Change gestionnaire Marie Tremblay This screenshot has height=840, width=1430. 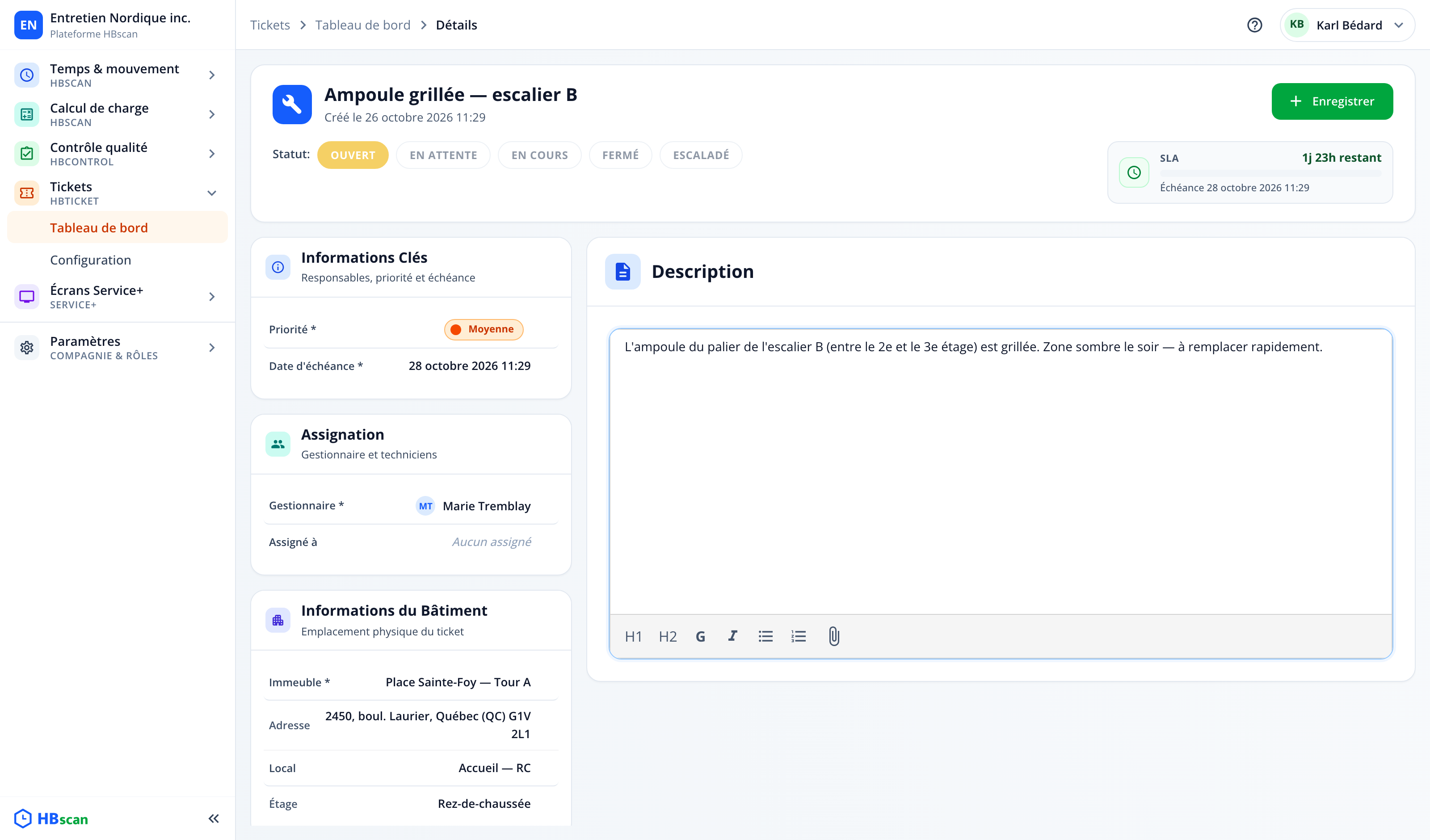pyautogui.click(x=473, y=506)
